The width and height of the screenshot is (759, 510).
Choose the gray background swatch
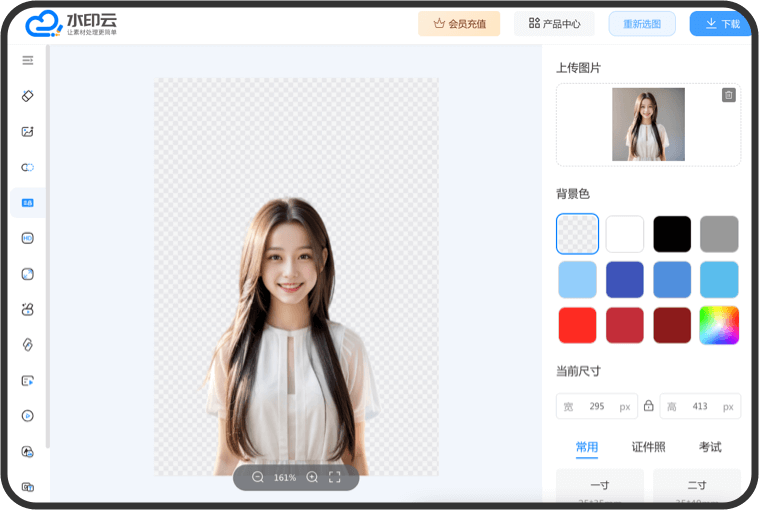coord(719,234)
